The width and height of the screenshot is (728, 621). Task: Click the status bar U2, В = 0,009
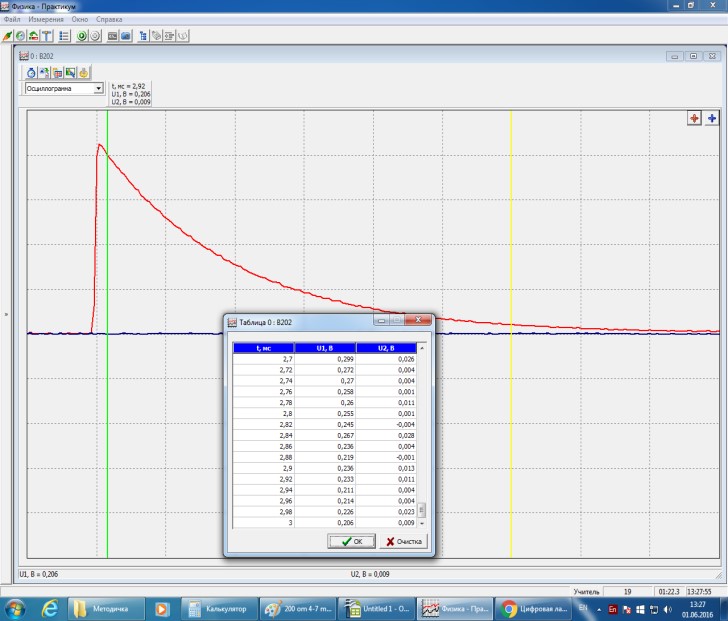[370, 574]
